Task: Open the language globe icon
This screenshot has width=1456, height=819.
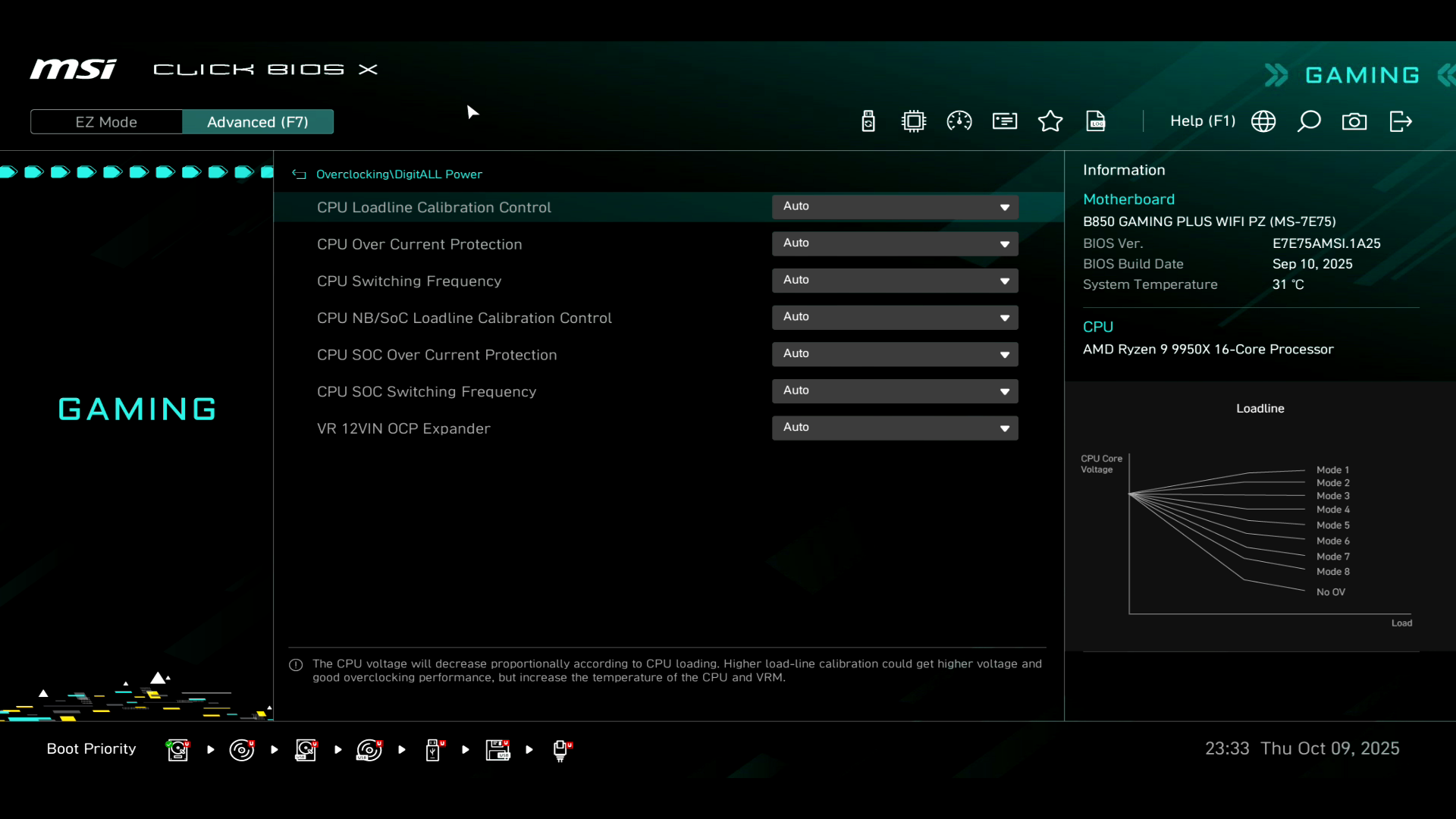Action: pos(1263,121)
